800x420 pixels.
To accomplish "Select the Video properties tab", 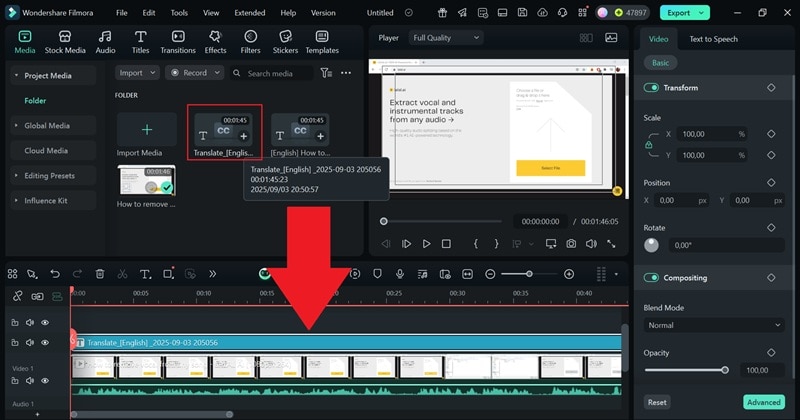I will [x=658, y=39].
